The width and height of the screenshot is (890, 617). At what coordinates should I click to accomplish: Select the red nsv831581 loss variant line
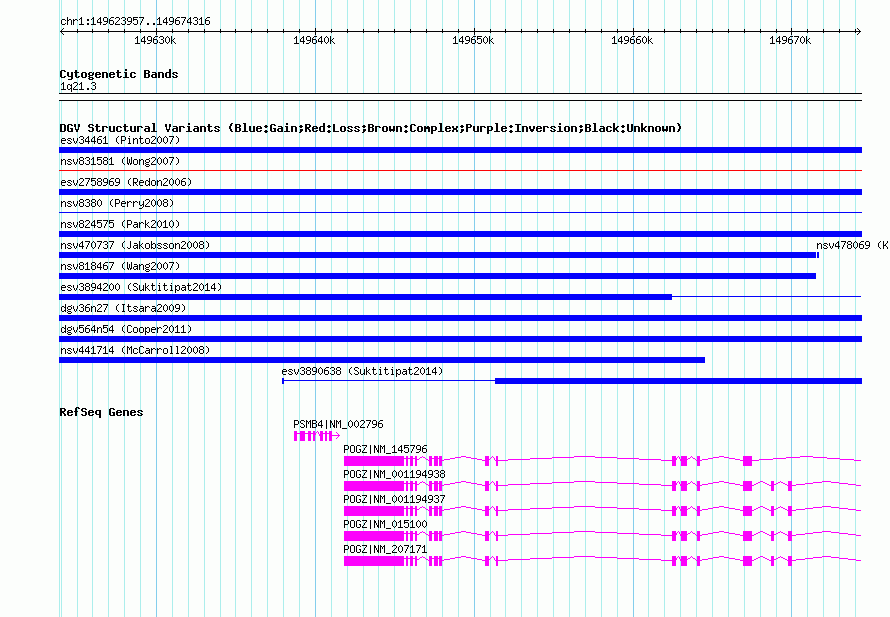(460, 170)
